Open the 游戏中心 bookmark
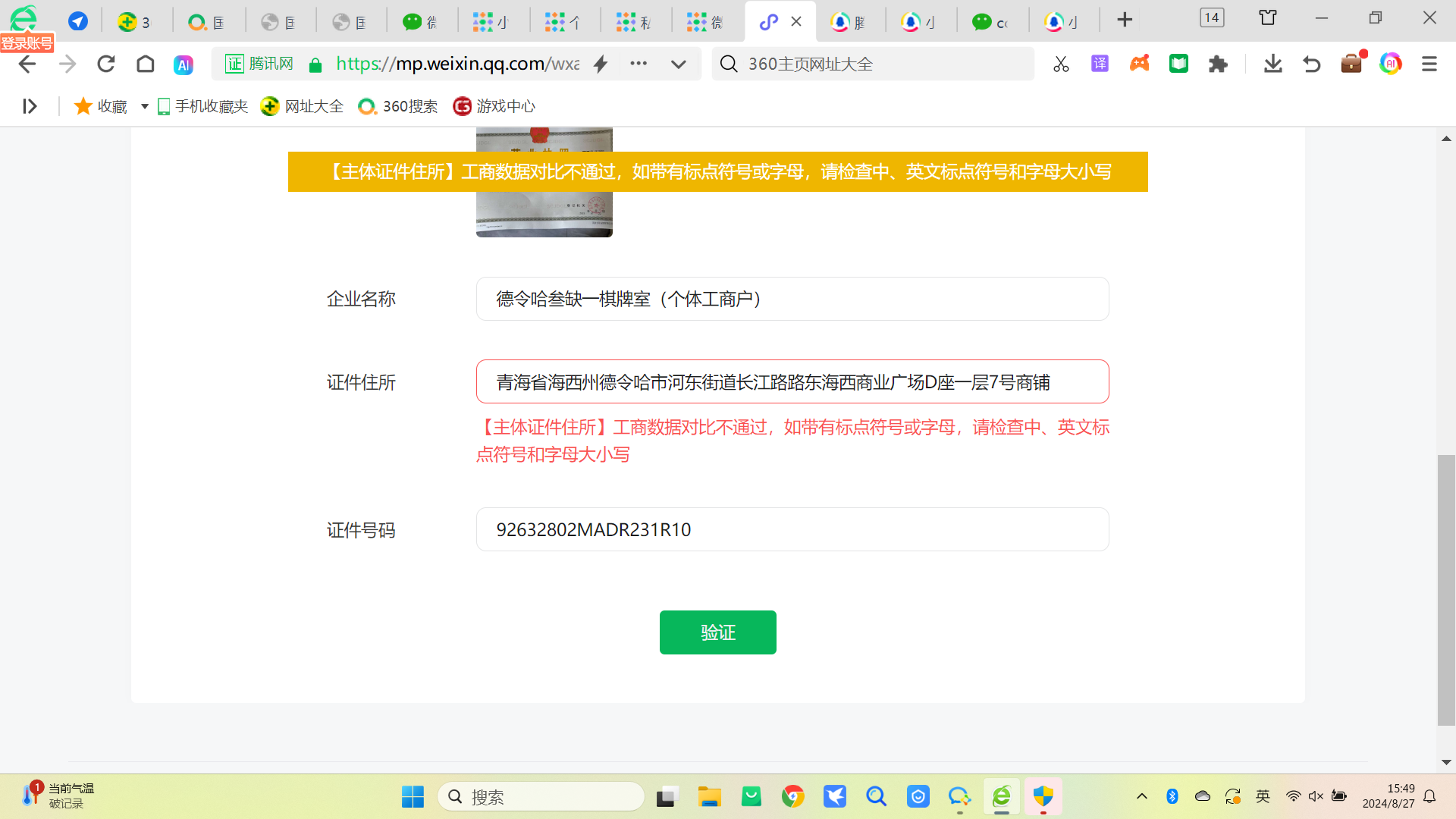The height and width of the screenshot is (819, 1456). [x=494, y=106]
